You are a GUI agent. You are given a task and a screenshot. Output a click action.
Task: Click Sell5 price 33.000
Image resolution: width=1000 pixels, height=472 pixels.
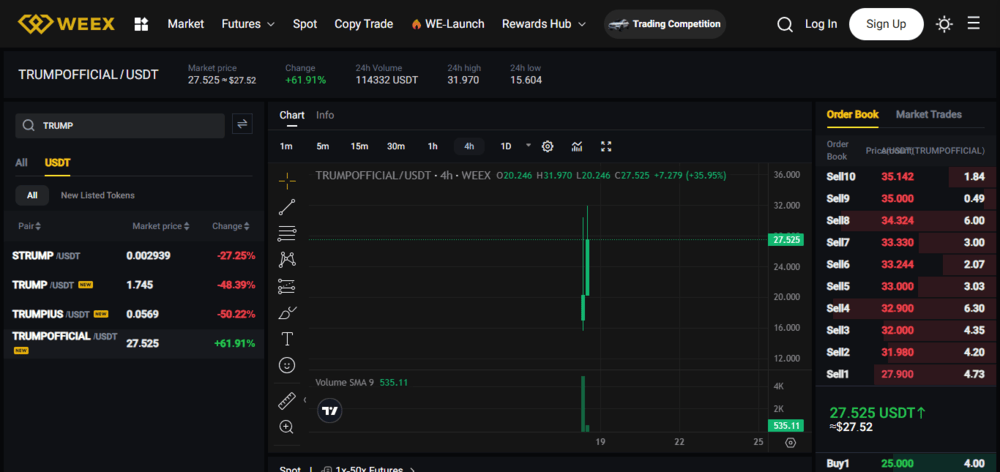coord(897,286)
